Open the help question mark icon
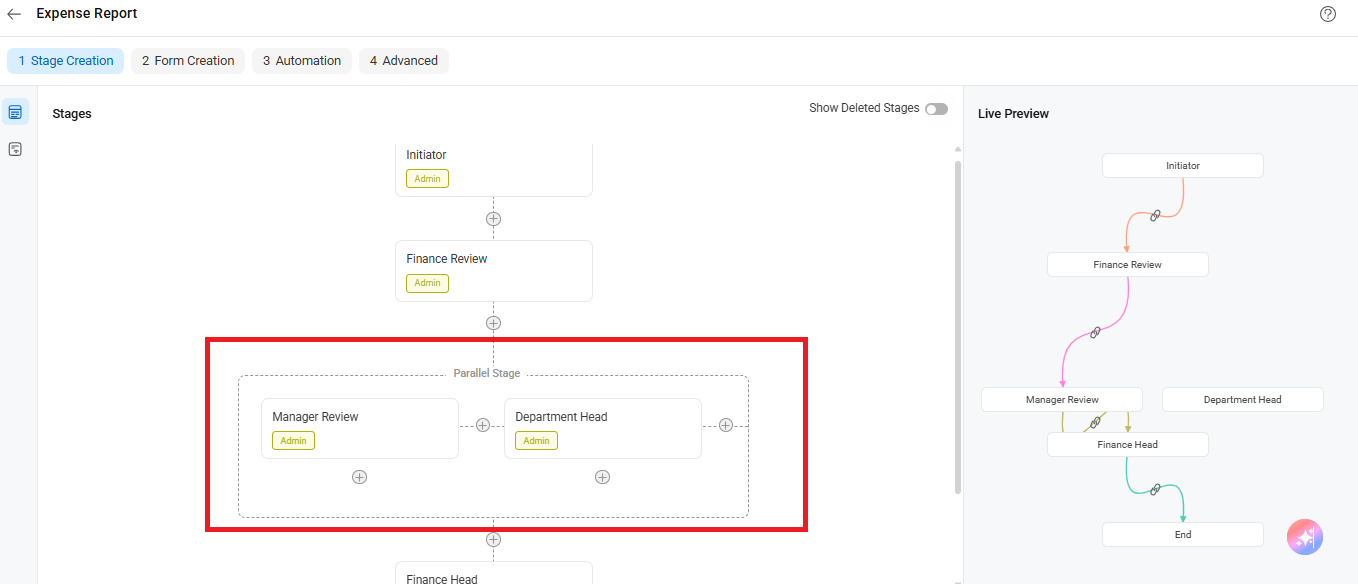The image size is (1358, 584). tap(1328, 14)
